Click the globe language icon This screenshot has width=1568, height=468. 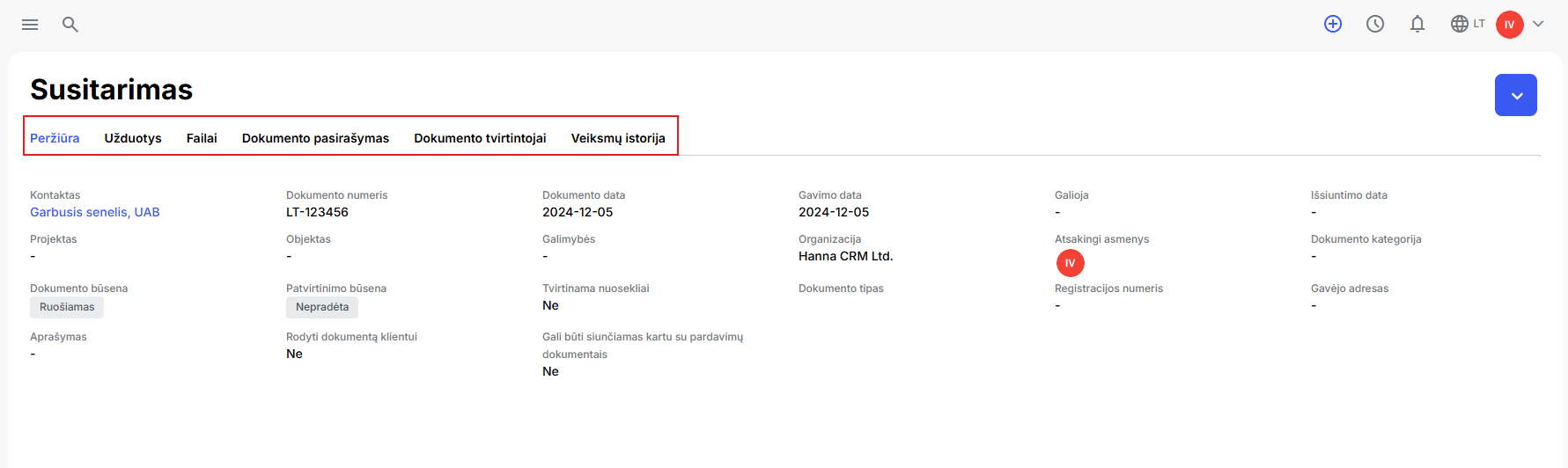click(1460, 24)
